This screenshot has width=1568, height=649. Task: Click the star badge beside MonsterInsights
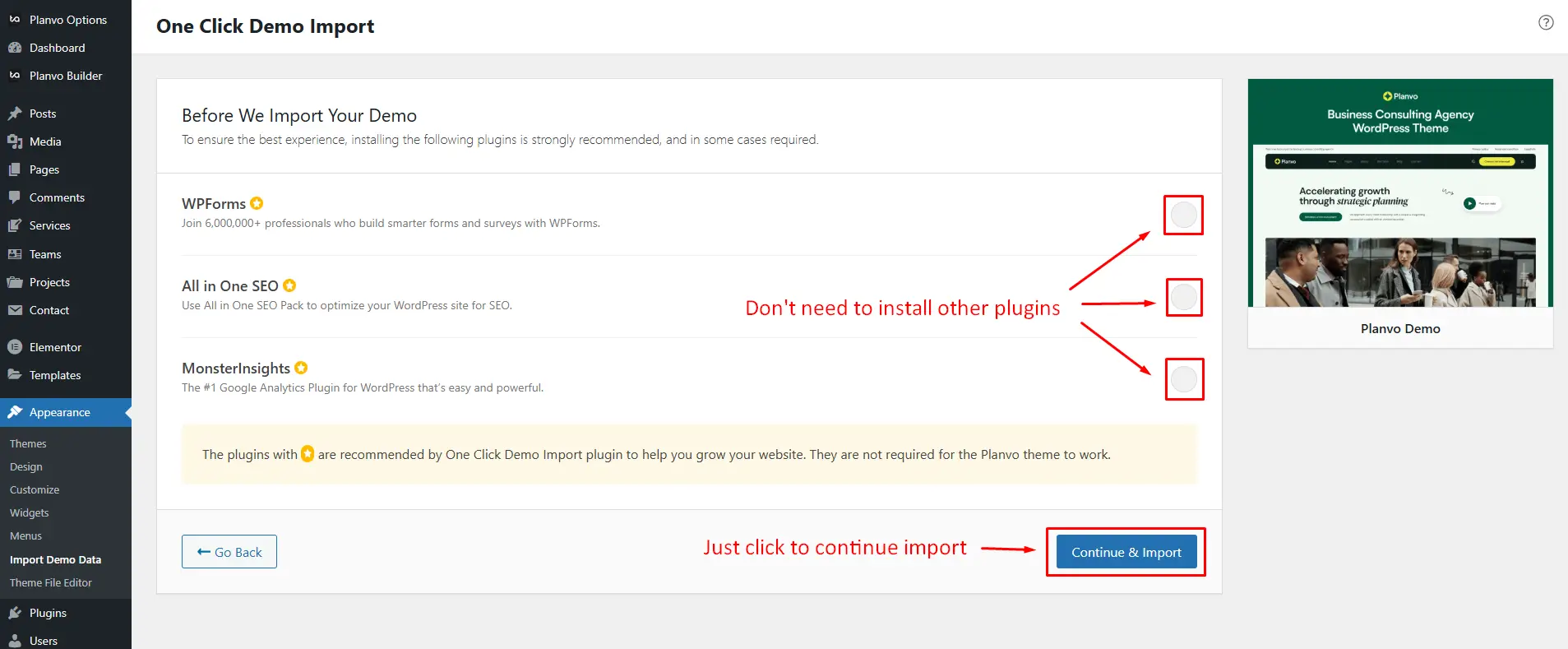point(301,368)
